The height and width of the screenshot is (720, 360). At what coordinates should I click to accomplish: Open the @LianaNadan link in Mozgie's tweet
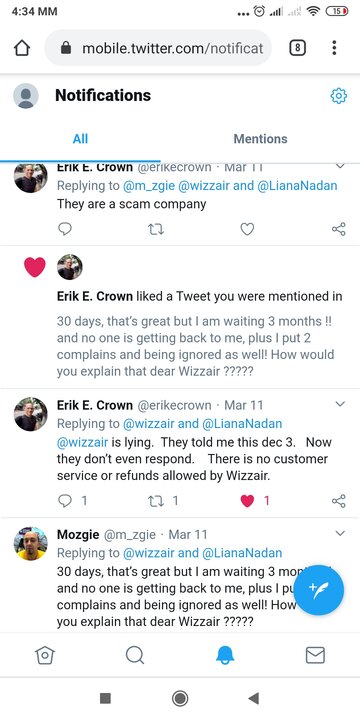point(242,553)
